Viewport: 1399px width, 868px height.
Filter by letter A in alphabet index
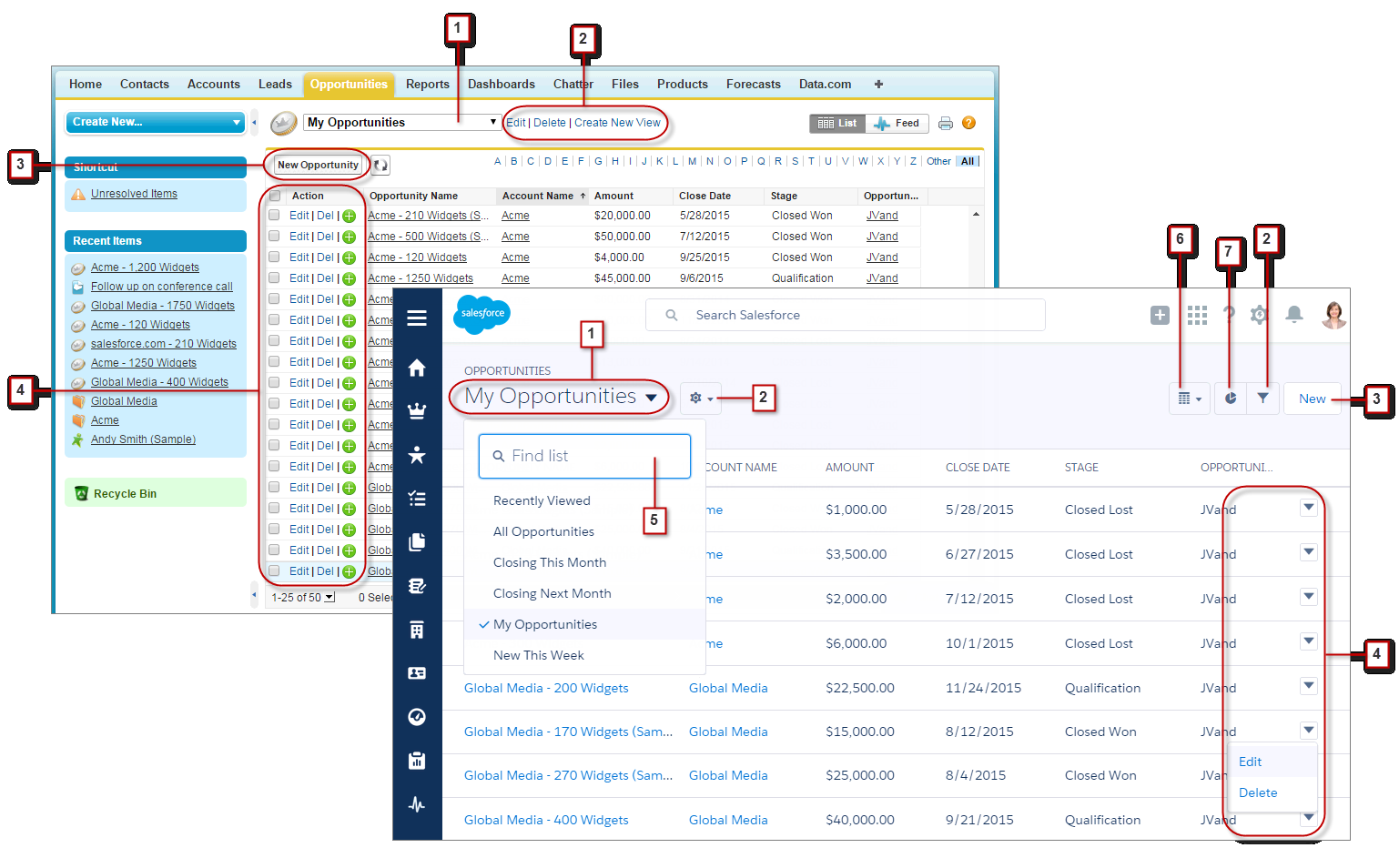(x=498, y=161)
